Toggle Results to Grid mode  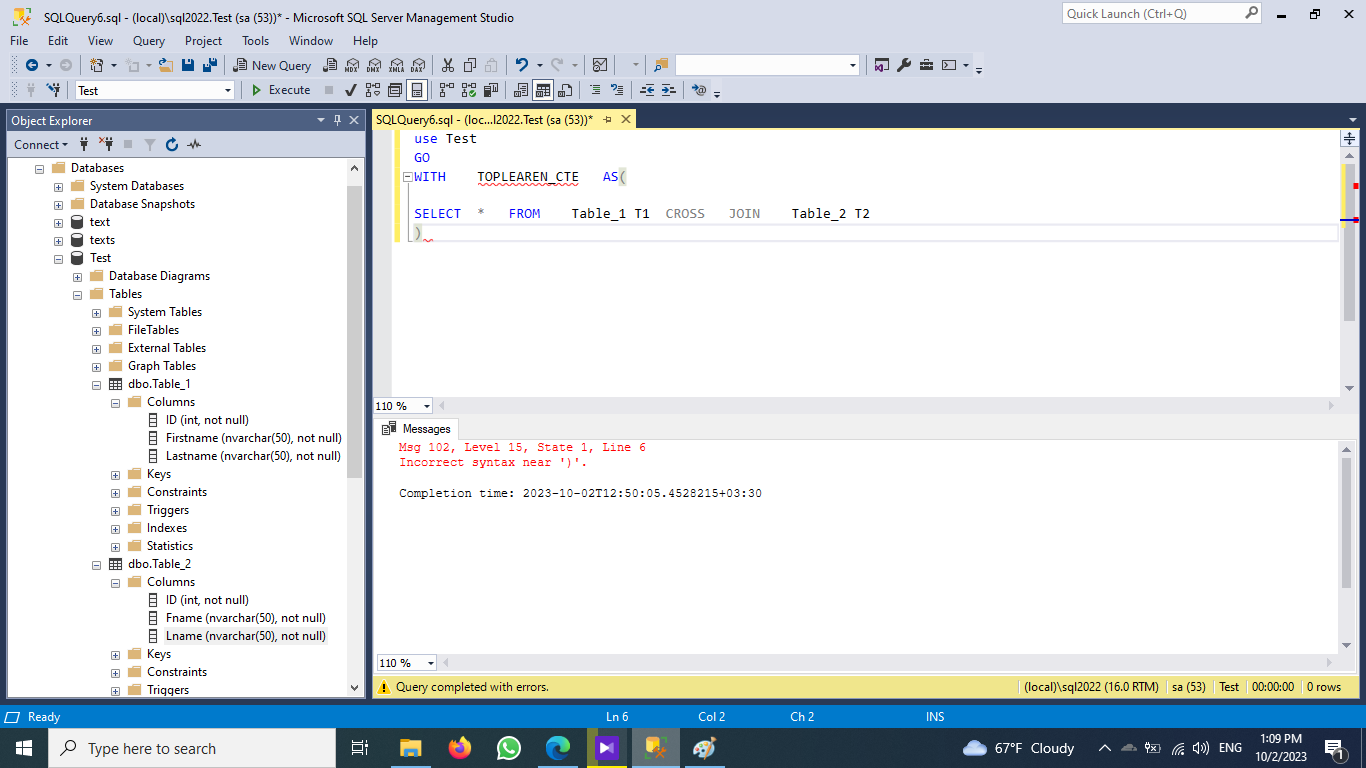542,90
